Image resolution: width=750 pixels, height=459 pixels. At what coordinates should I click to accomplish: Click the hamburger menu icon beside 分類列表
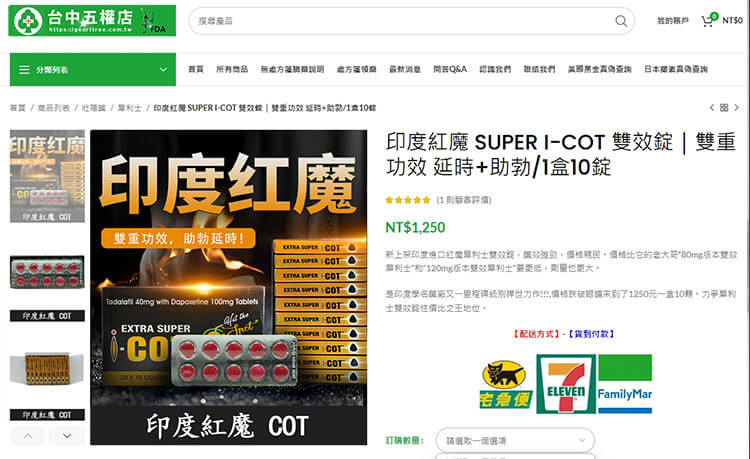coord(24,70)
